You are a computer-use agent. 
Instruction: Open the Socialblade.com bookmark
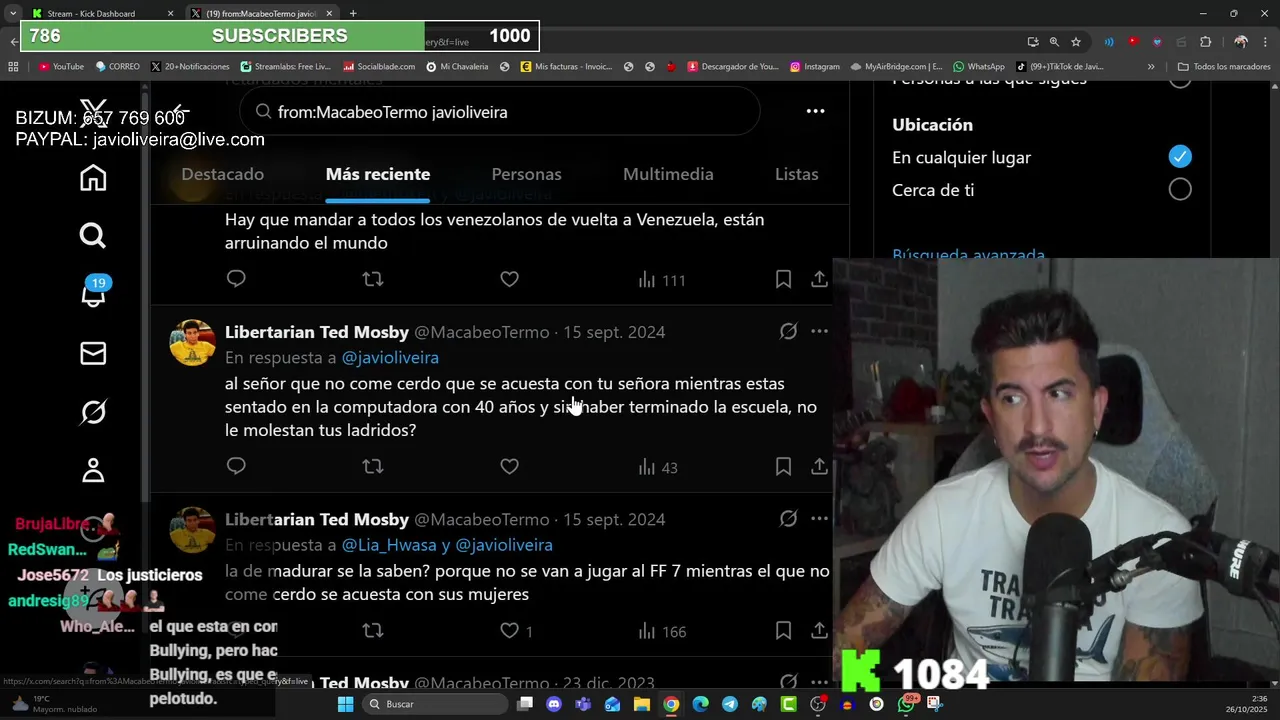tap(379, 67)
